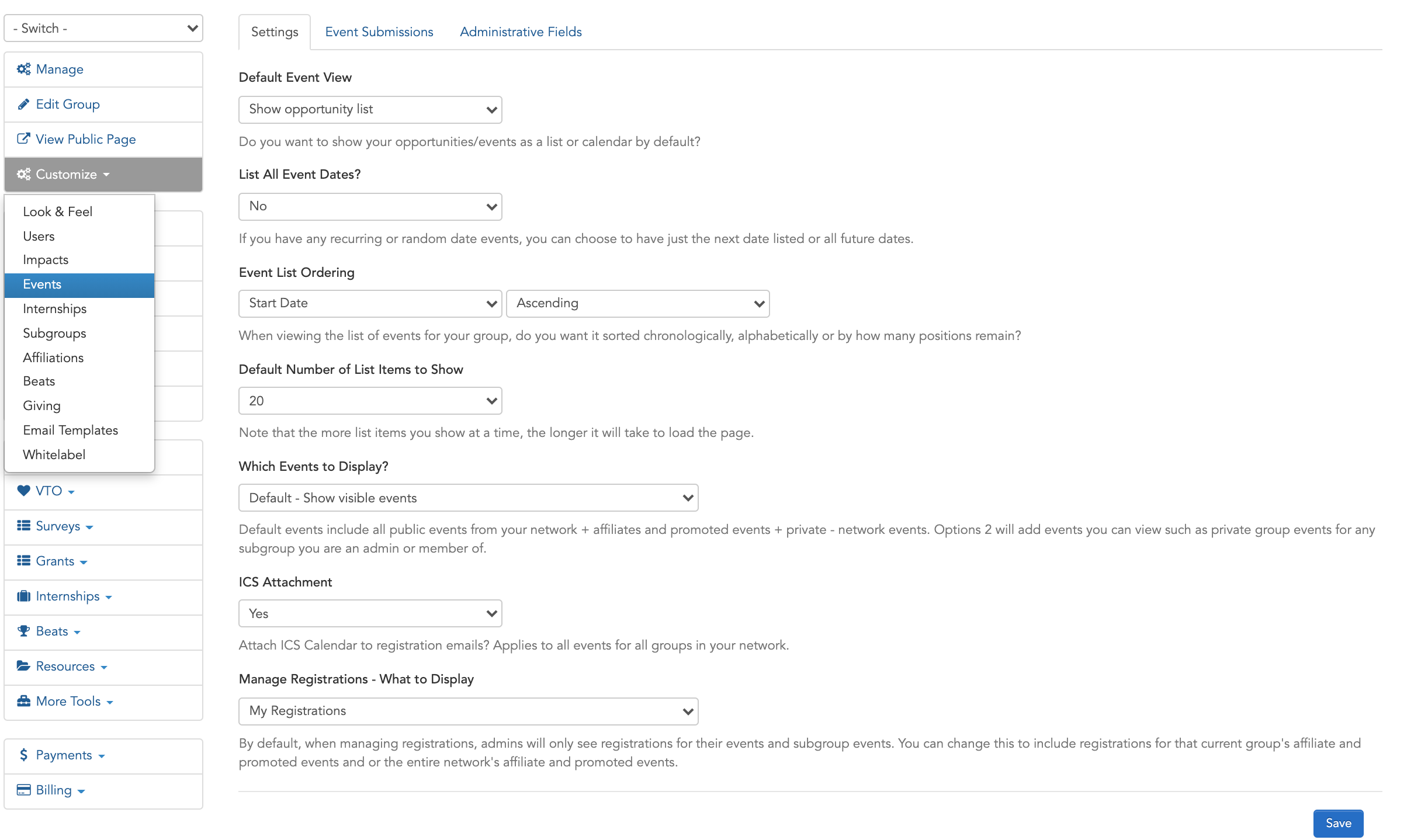Click the View Public Page external-link icon
The width and height of the screenshot is (1428, 840).
tap(23, 139)
